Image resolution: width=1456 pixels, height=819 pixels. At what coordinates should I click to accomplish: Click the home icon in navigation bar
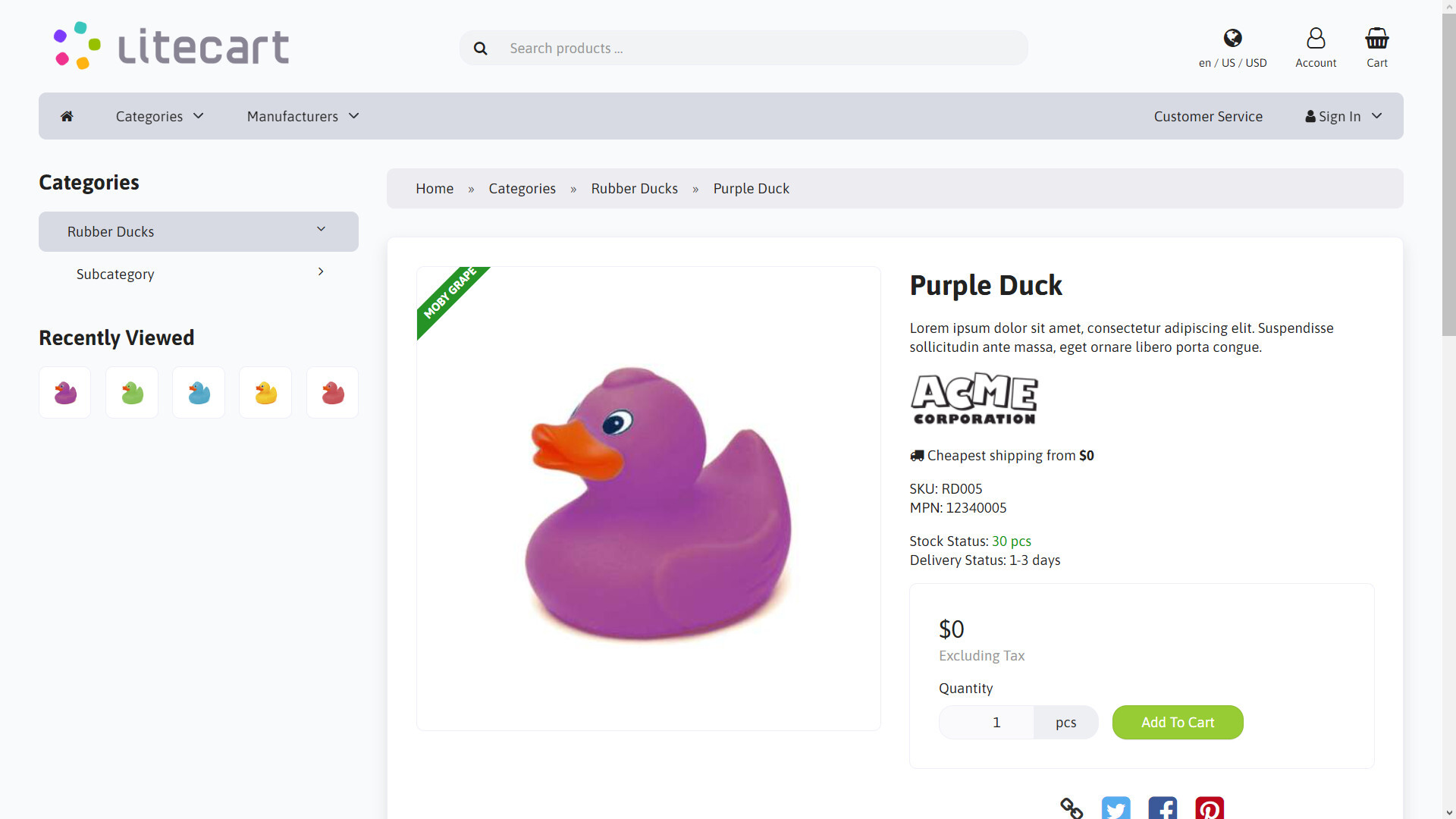tap(67, 116)
